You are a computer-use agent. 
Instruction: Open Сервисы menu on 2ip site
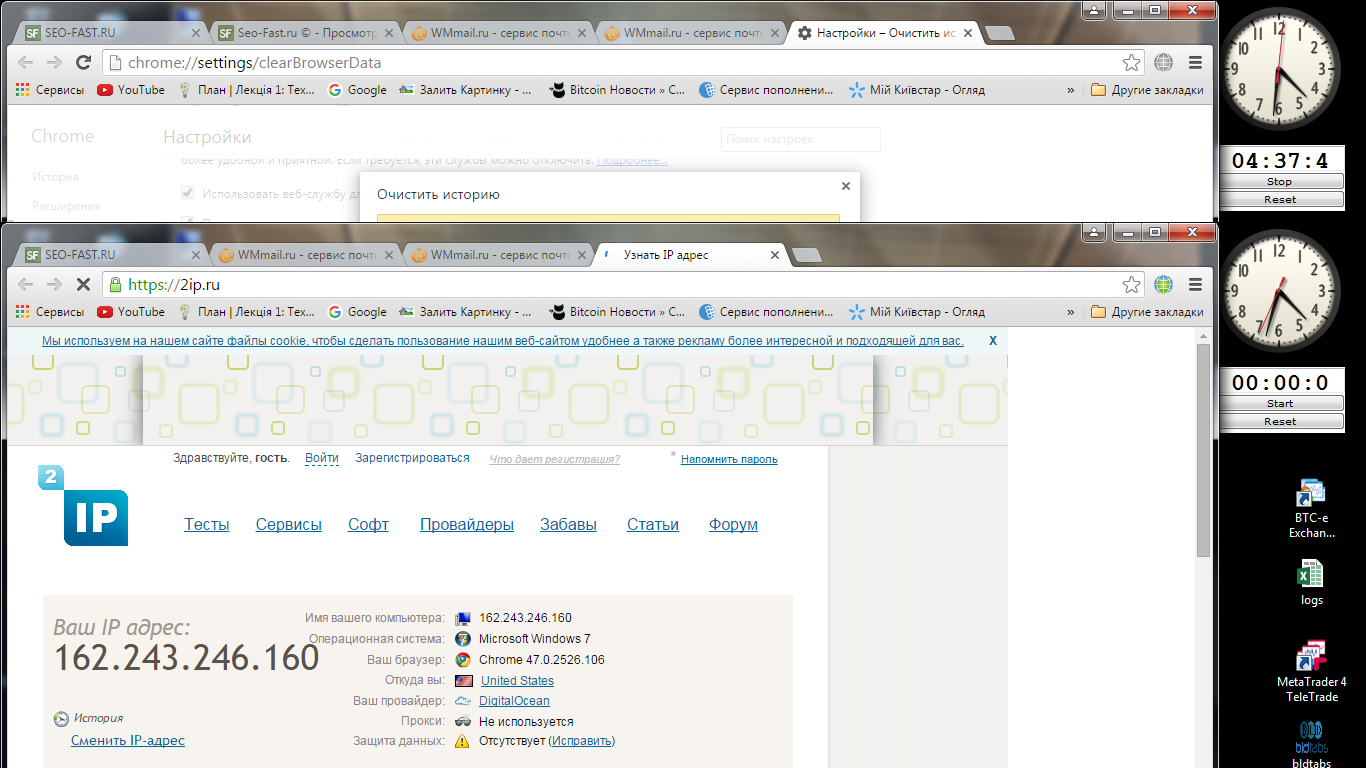coord(289,524)
